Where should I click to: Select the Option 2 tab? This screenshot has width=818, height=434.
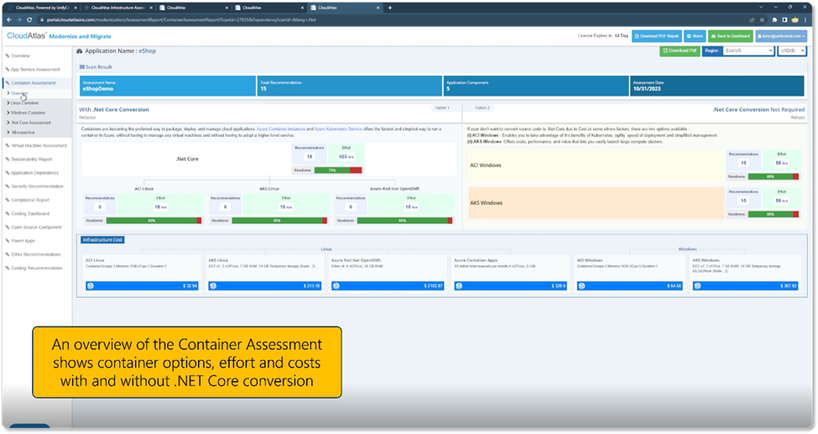(482, 108)
